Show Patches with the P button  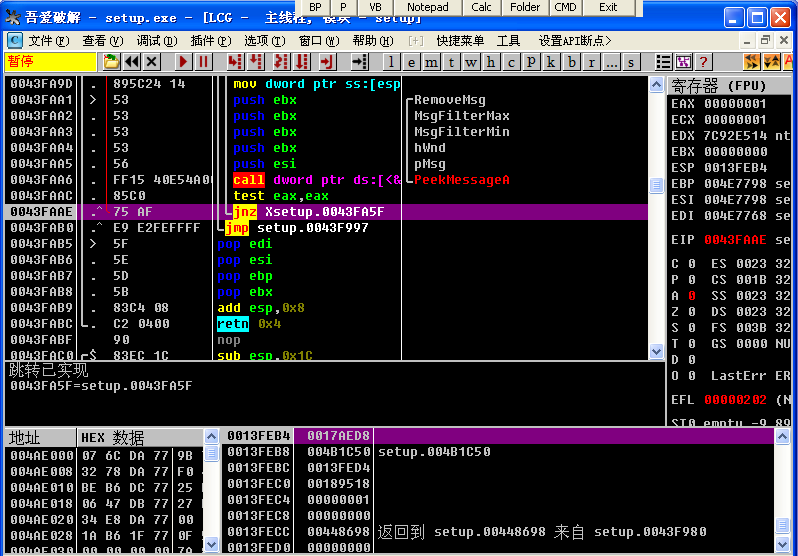(x=531, y=62)
